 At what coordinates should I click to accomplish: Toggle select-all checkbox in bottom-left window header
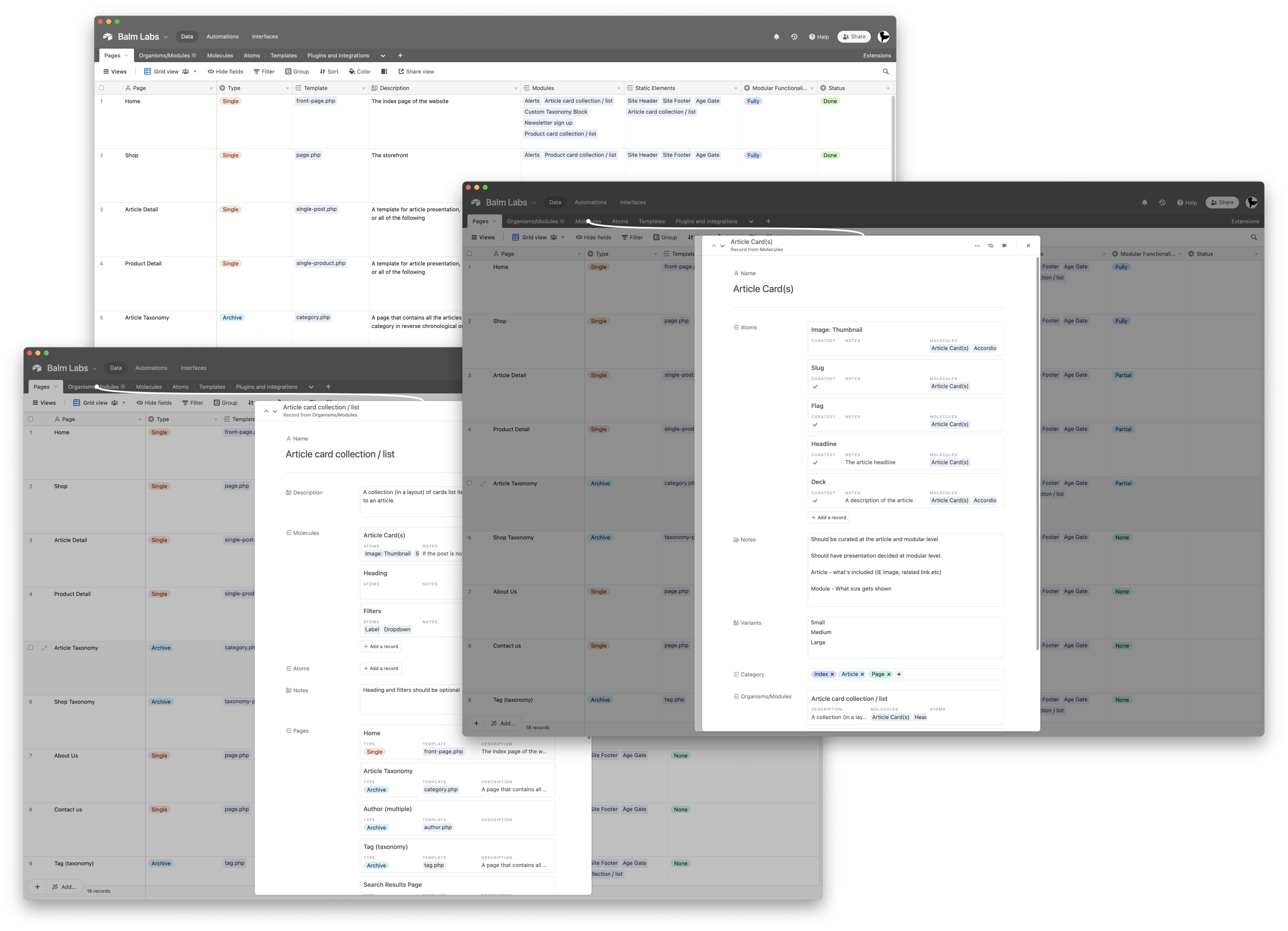[x=31, y=419]
